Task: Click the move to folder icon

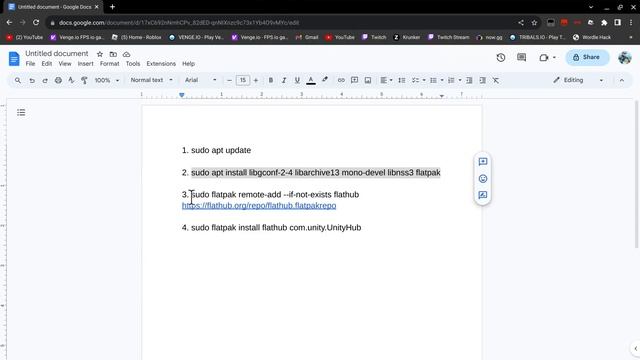Action: 113,54
